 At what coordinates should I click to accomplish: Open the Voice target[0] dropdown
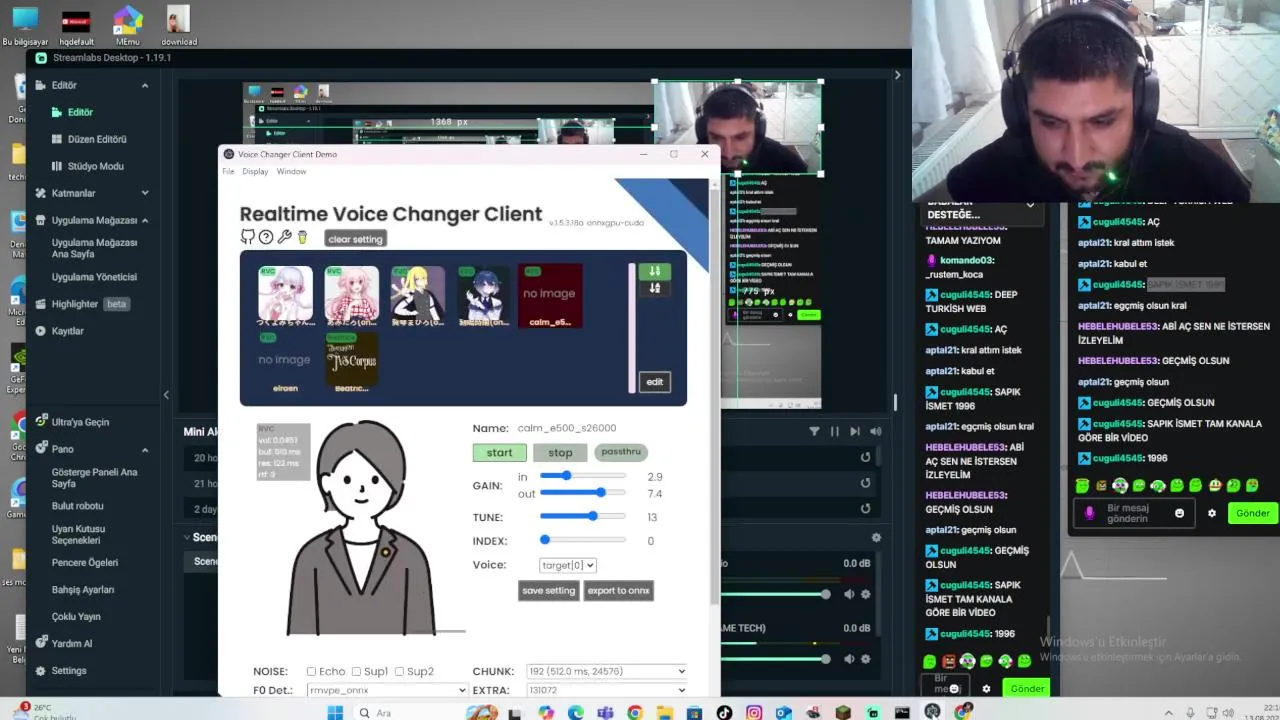[x=567, y=565]
